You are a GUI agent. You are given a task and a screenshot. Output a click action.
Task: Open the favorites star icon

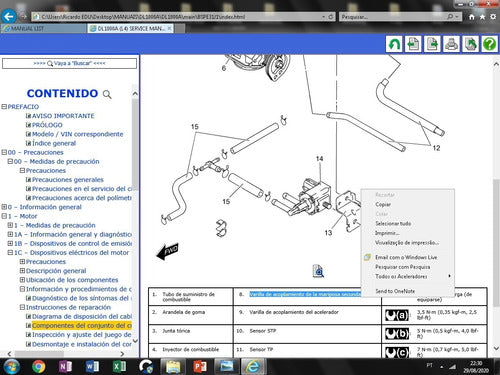[482, 17]
